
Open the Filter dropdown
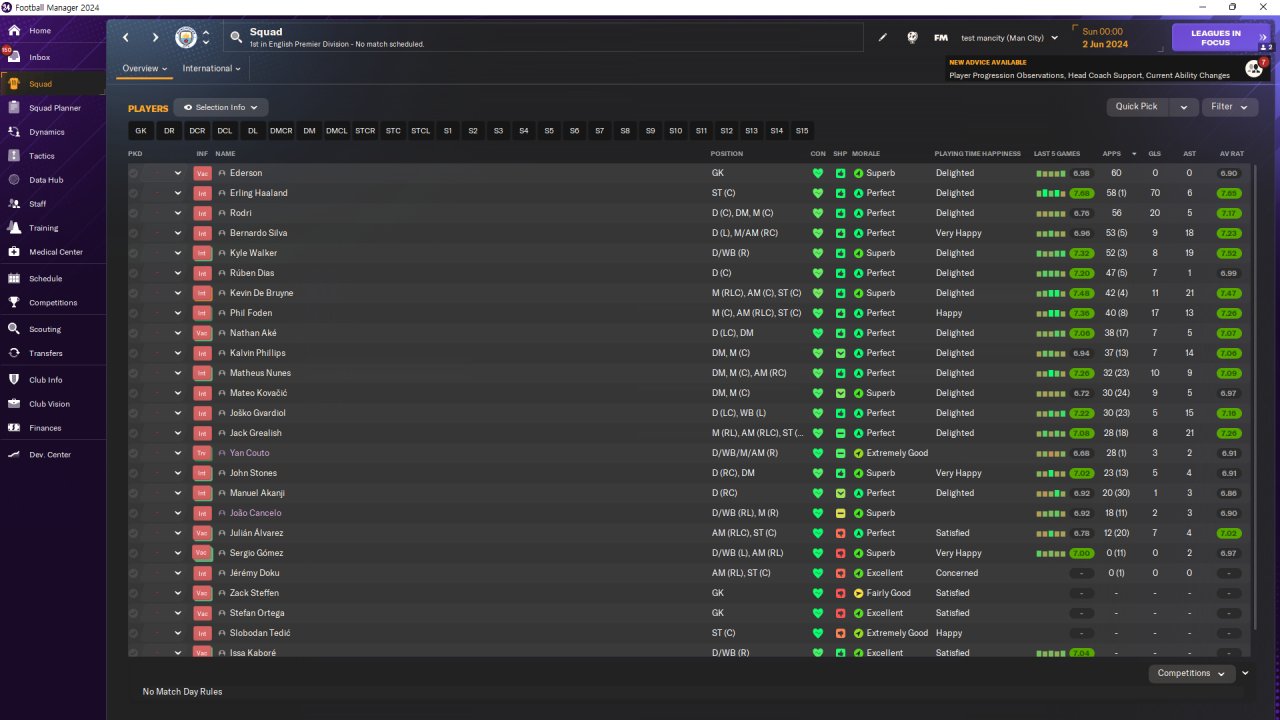(1229, 107)
